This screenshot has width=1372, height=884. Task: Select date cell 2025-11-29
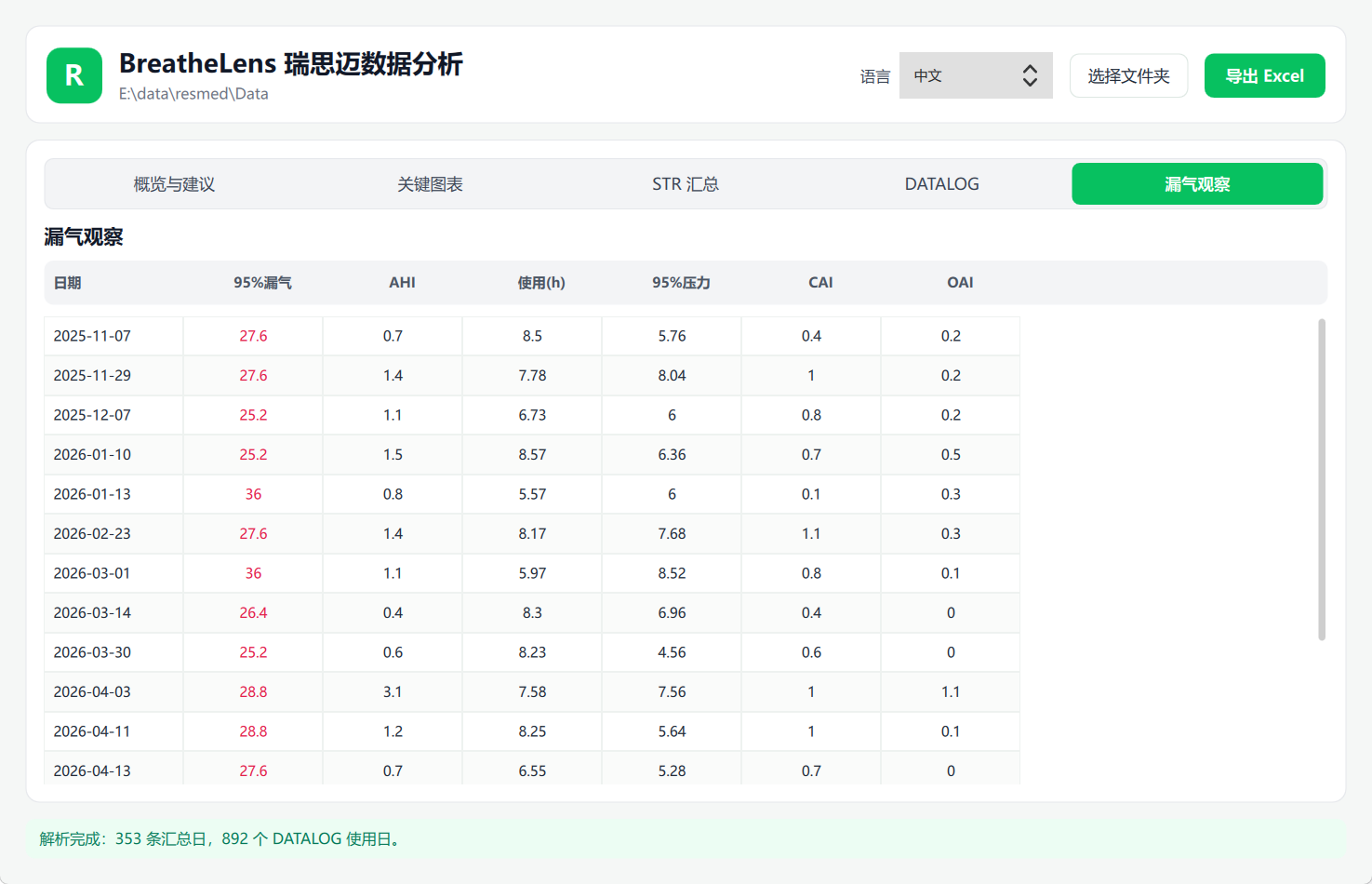[x=113, y=376]
